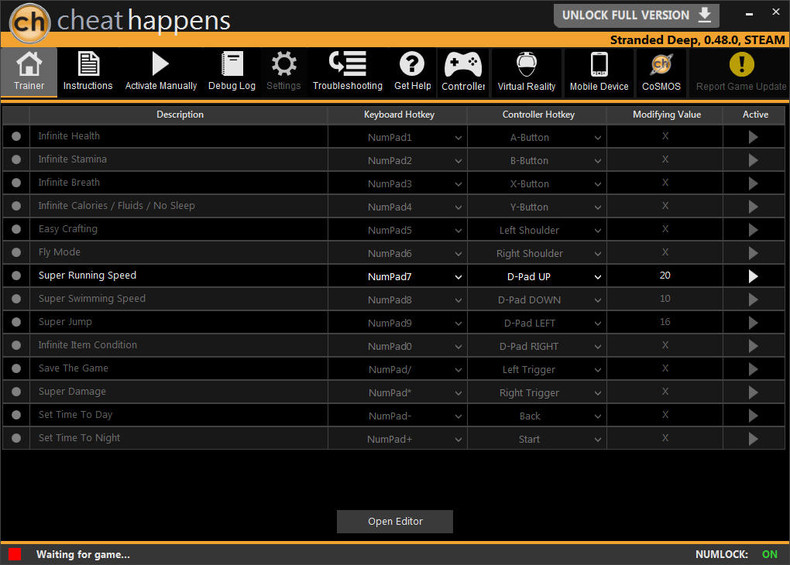The width and height of the screenshot is (790, 565).
Task: Activate Infinite Health play arrow
Action: [753, 137]
